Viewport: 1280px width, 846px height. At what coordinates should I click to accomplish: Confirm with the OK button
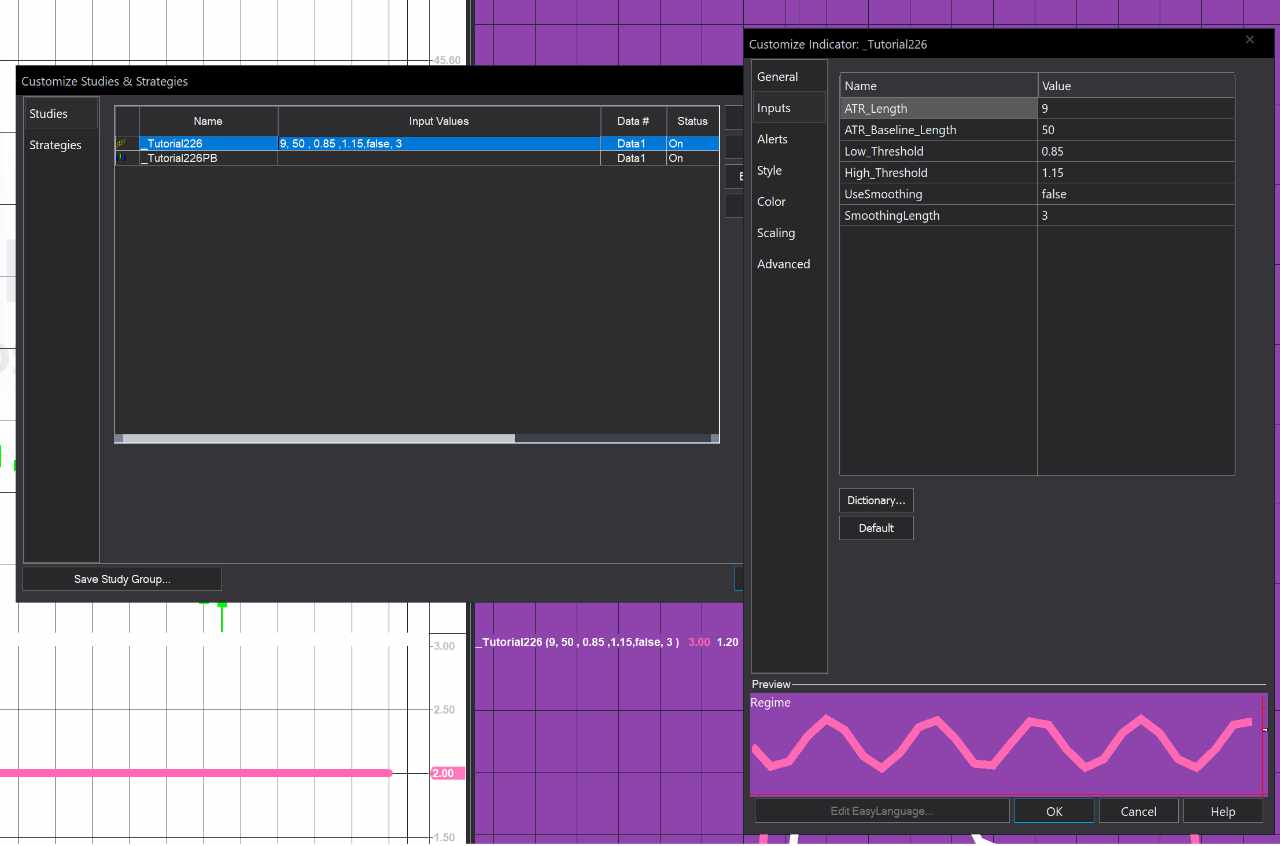[1054, 811]
